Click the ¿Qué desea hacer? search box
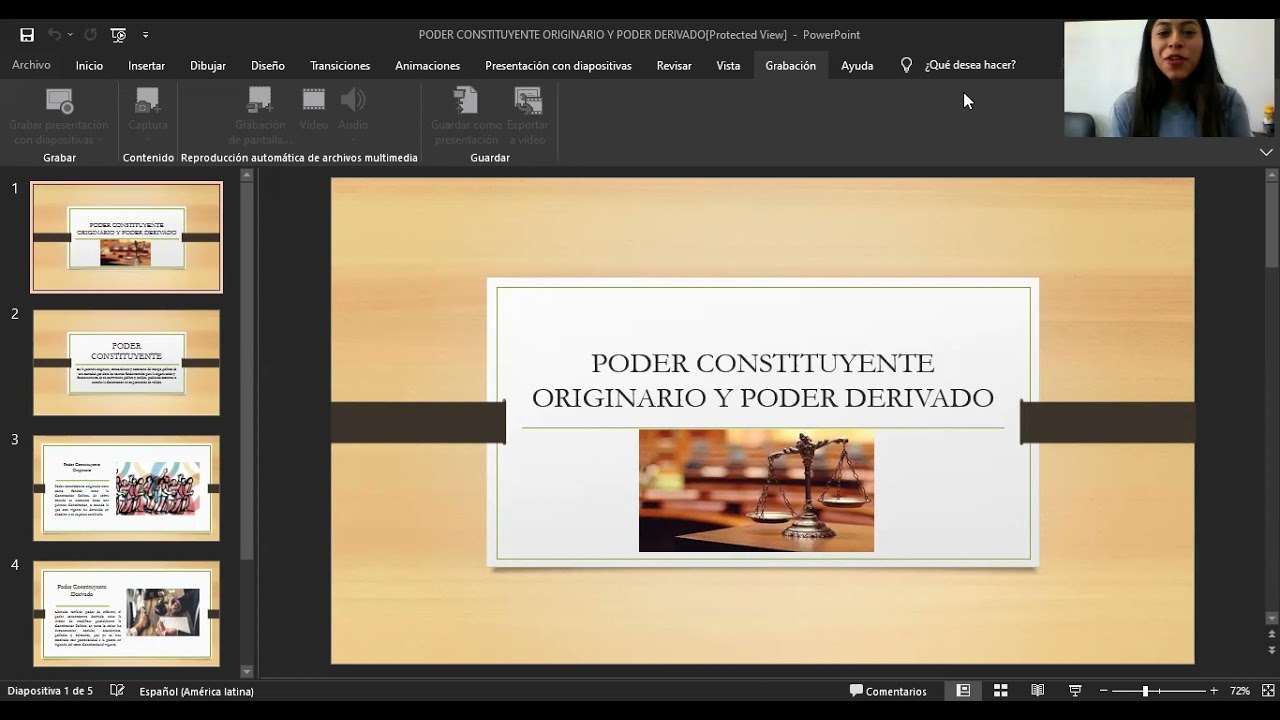1280x720 pixels. [970, 65]
